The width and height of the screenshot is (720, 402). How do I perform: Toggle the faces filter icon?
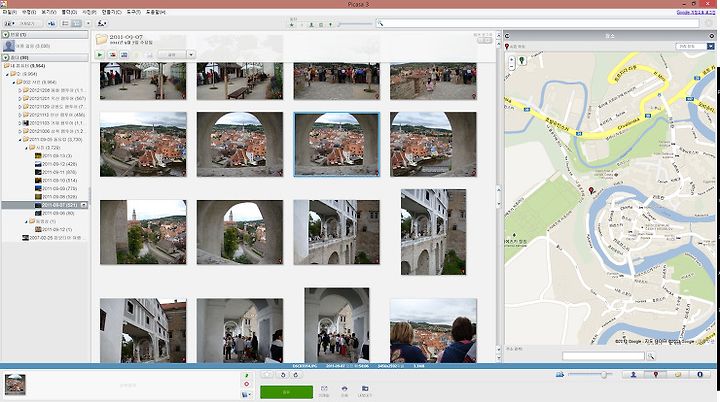311,24
